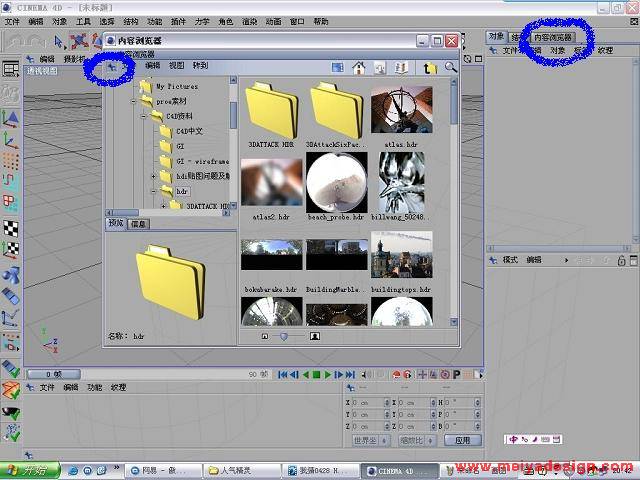Image resolution: width=640 pixels, height=480 pixels.
Task: Select the checker texture axis mode icon
Action: [11, 250]
